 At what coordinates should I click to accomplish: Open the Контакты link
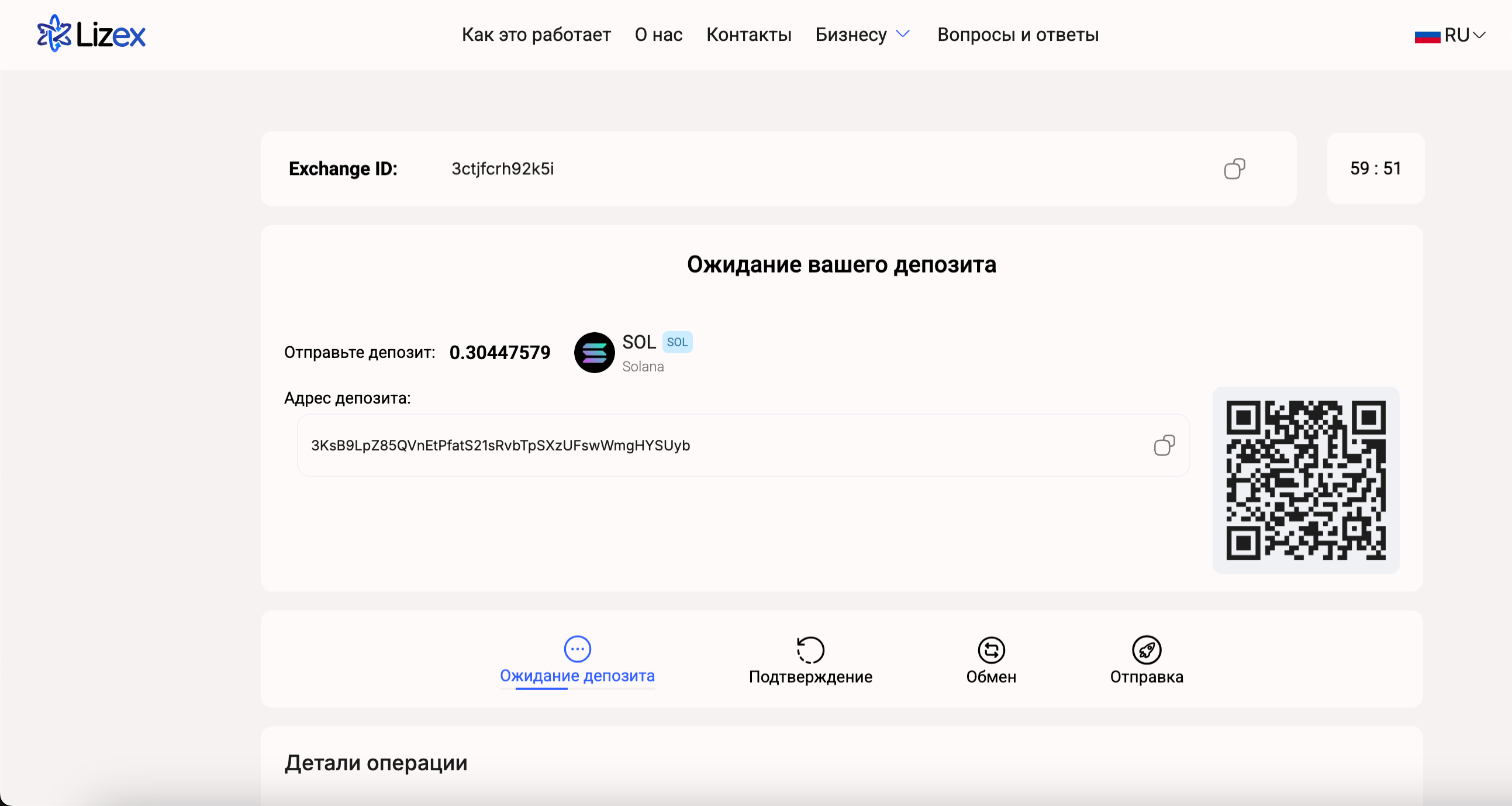click(x=748, y=35)
